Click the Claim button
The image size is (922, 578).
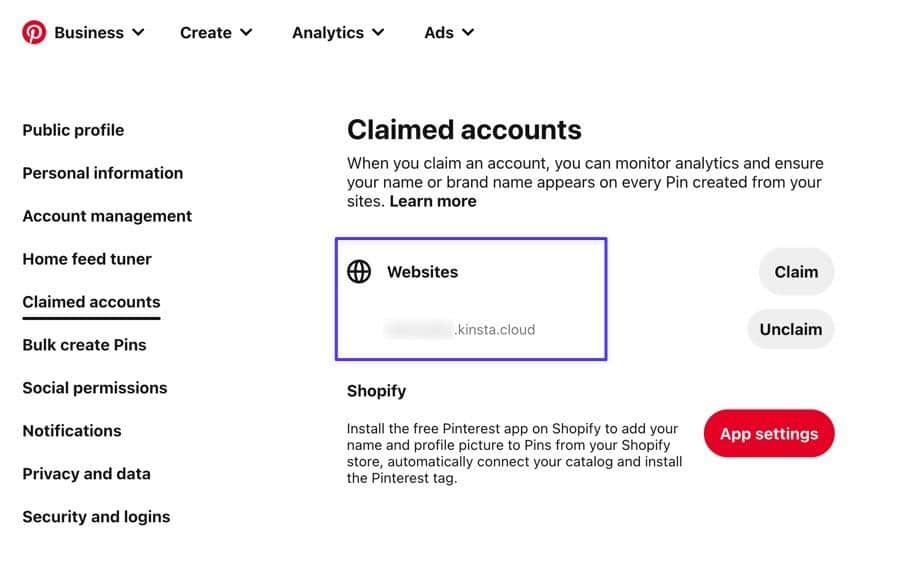[796, 271]
